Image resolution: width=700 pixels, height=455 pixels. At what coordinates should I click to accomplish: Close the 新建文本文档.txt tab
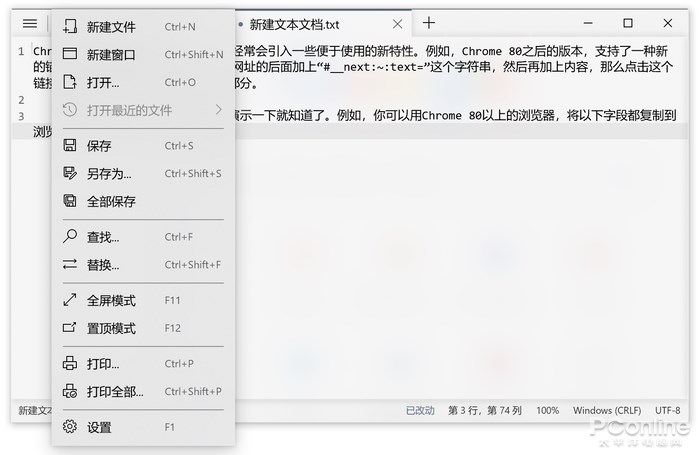[397, 24]
